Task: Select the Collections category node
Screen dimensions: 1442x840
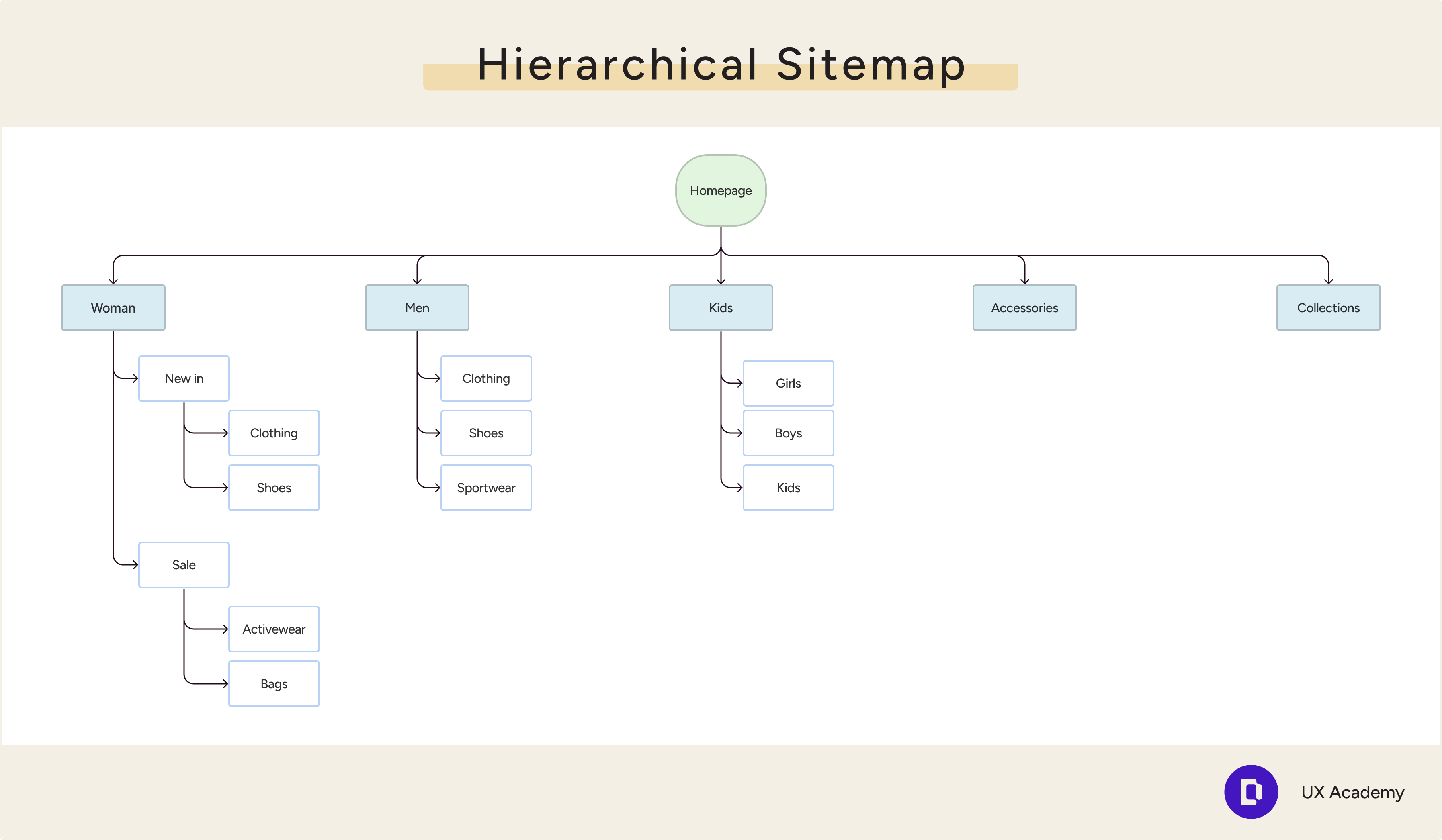Action: pos(1328,308)
